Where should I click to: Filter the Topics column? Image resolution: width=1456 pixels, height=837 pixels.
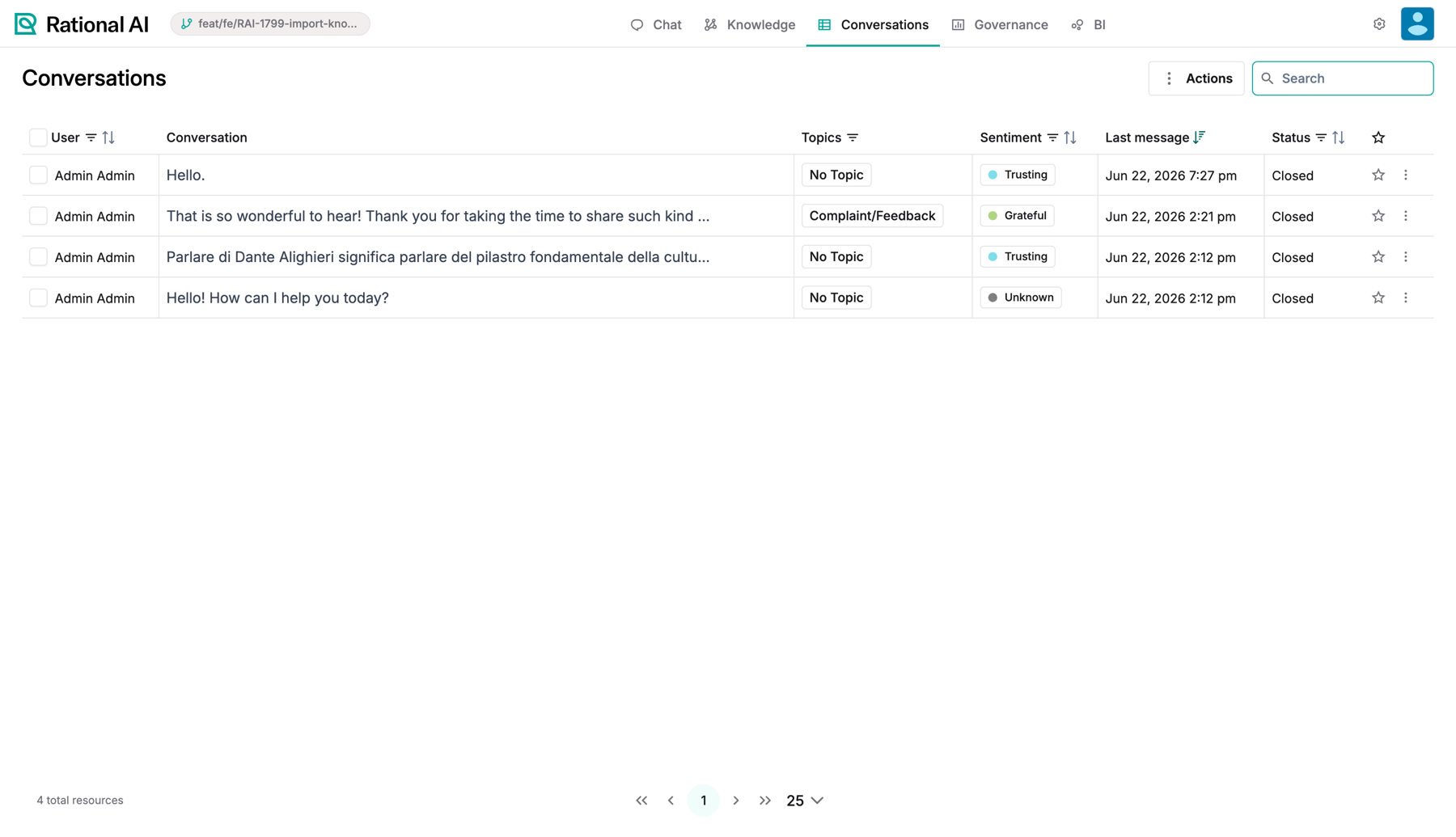point(853,137)
